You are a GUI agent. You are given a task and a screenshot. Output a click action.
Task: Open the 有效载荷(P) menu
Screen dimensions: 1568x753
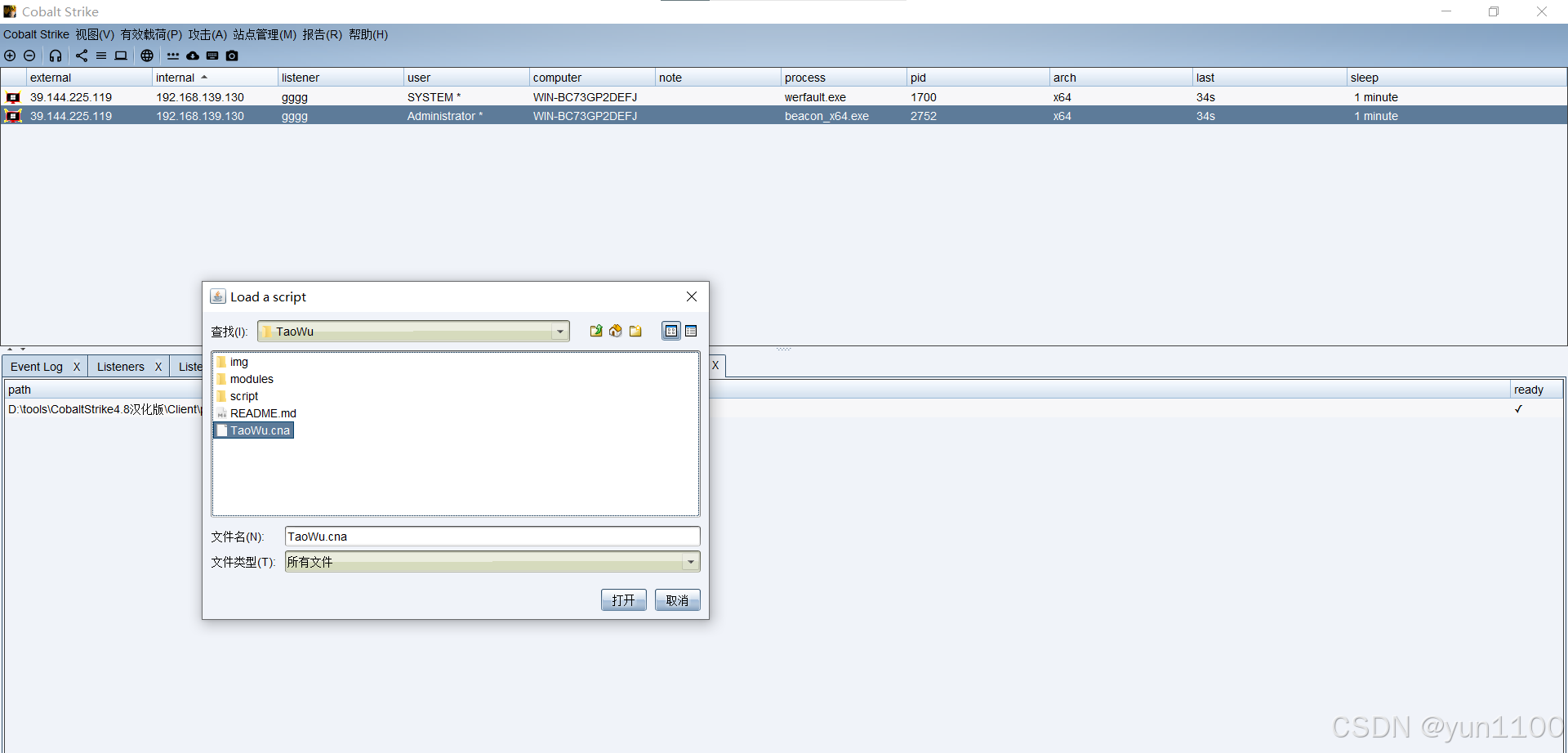click(x=151, y=34)
